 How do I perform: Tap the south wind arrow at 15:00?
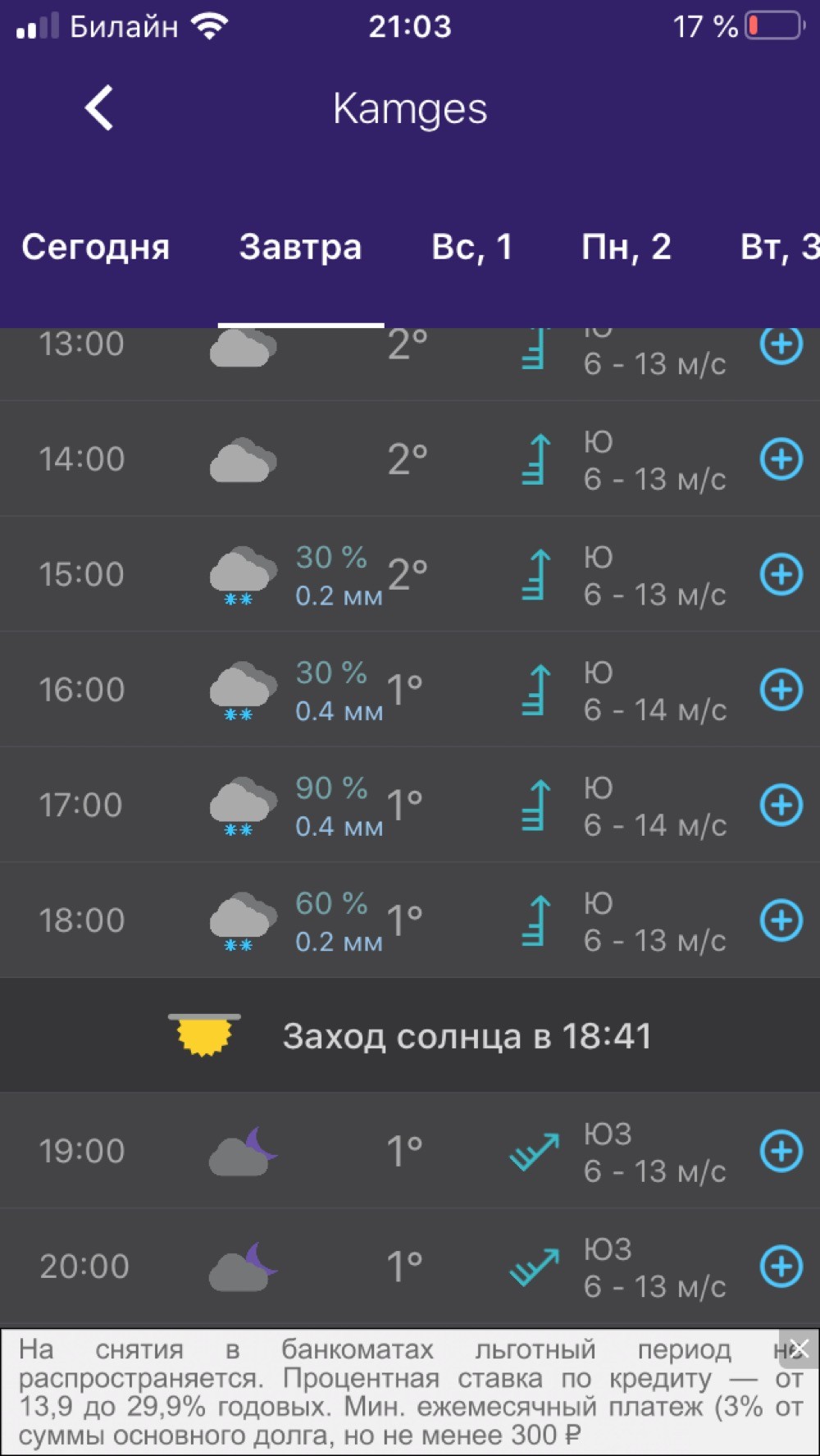click(x=535, y=574)
